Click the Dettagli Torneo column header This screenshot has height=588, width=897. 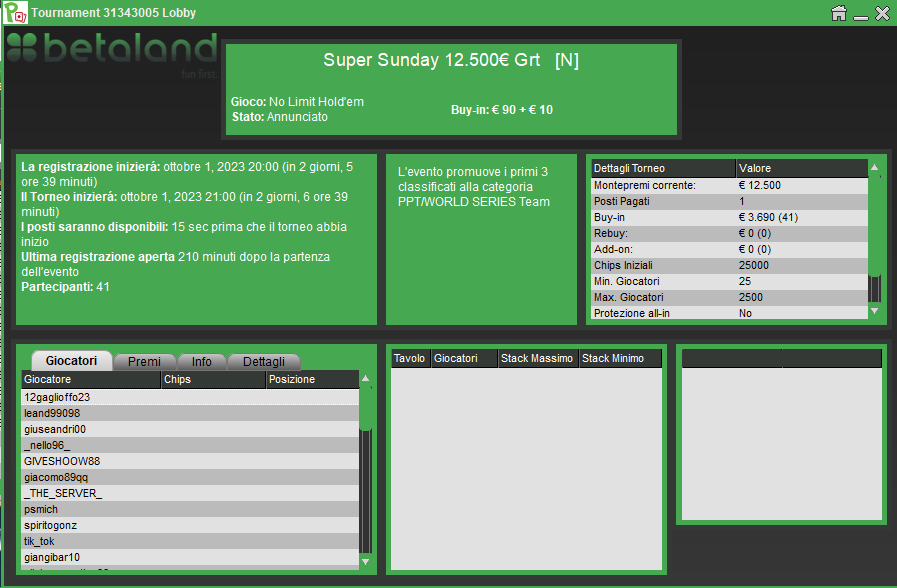pos(663,168)
